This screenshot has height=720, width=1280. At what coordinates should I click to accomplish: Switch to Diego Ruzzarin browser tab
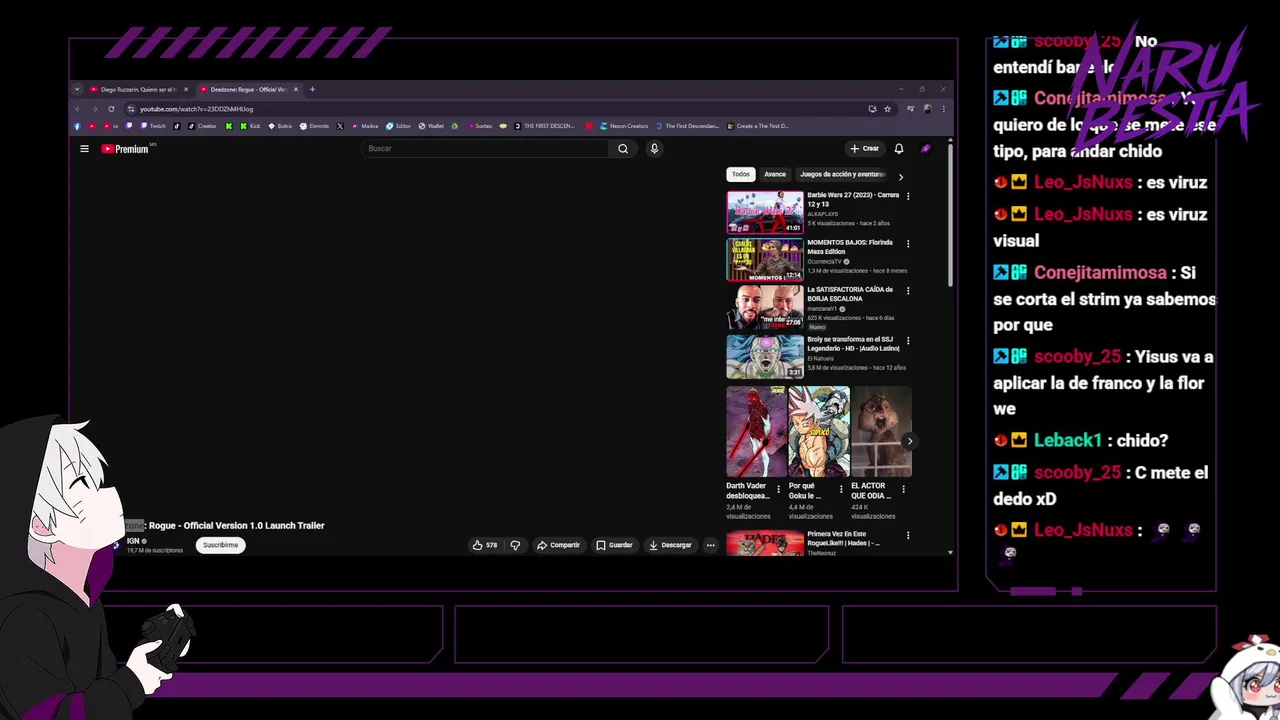(x=138, y=89)
